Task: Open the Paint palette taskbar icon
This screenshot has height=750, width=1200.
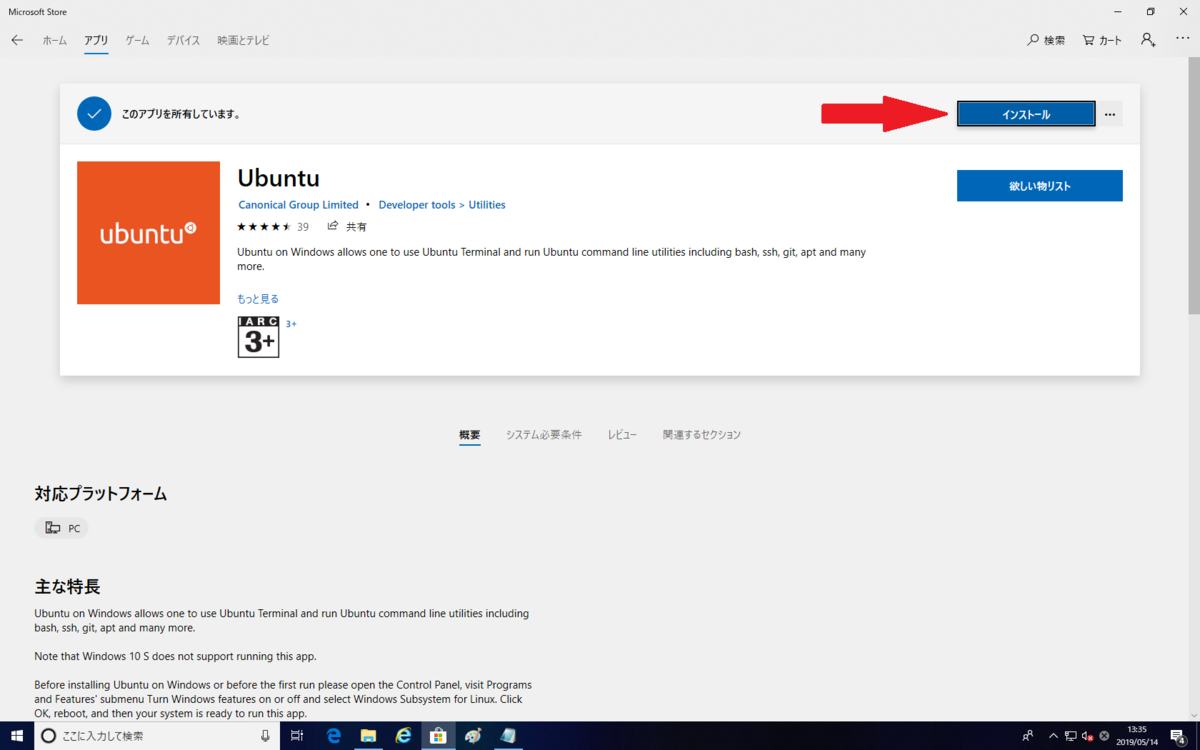Action: pyautogui.click(x=473, y=735)
